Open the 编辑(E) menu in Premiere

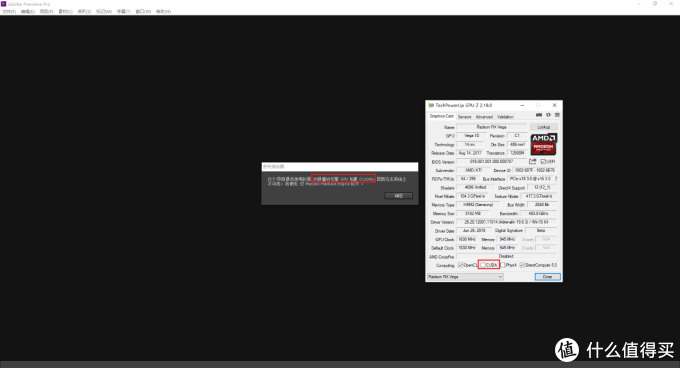coord(28,11)
